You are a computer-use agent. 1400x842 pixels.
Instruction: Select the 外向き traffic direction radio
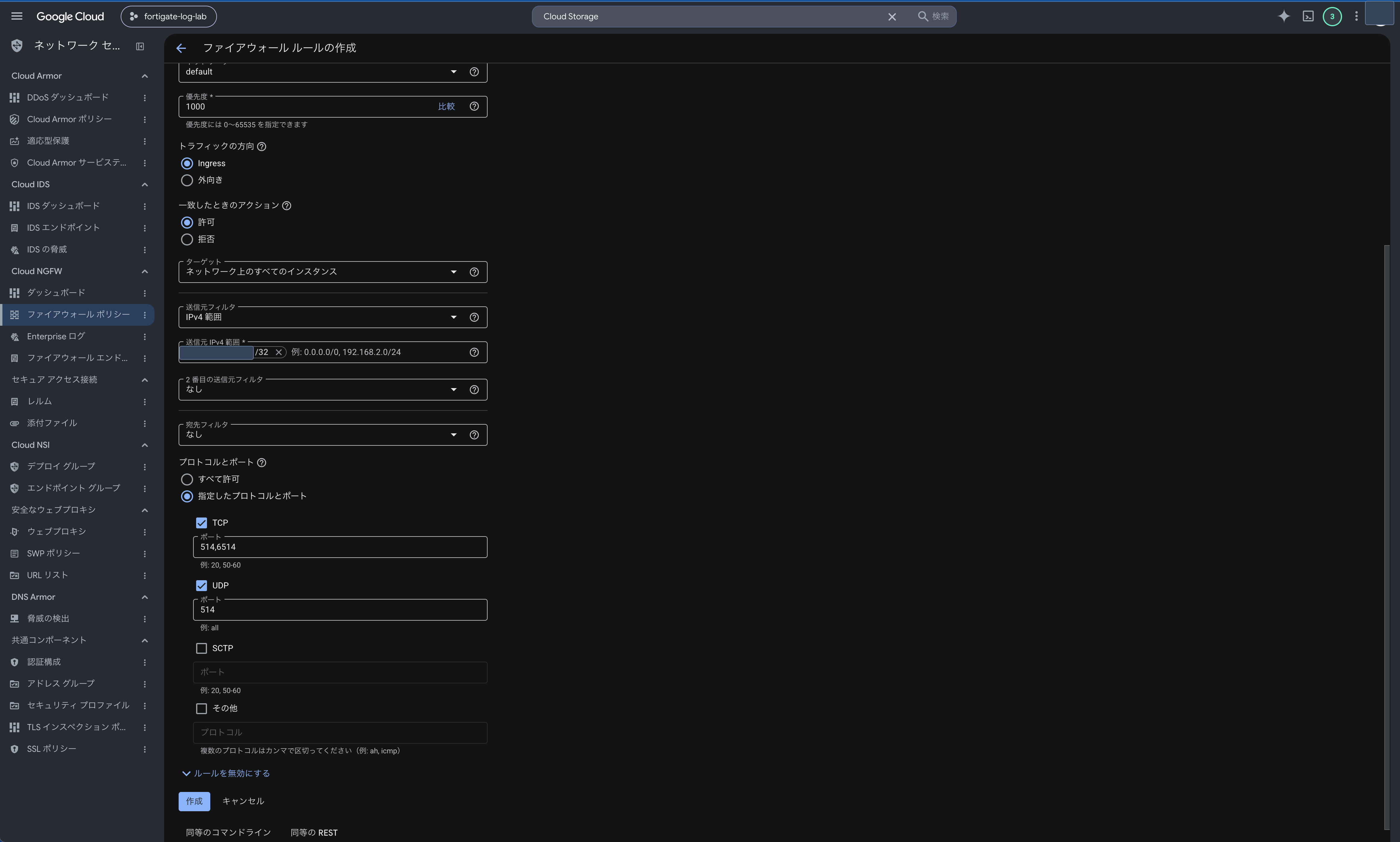coord(187,180)
